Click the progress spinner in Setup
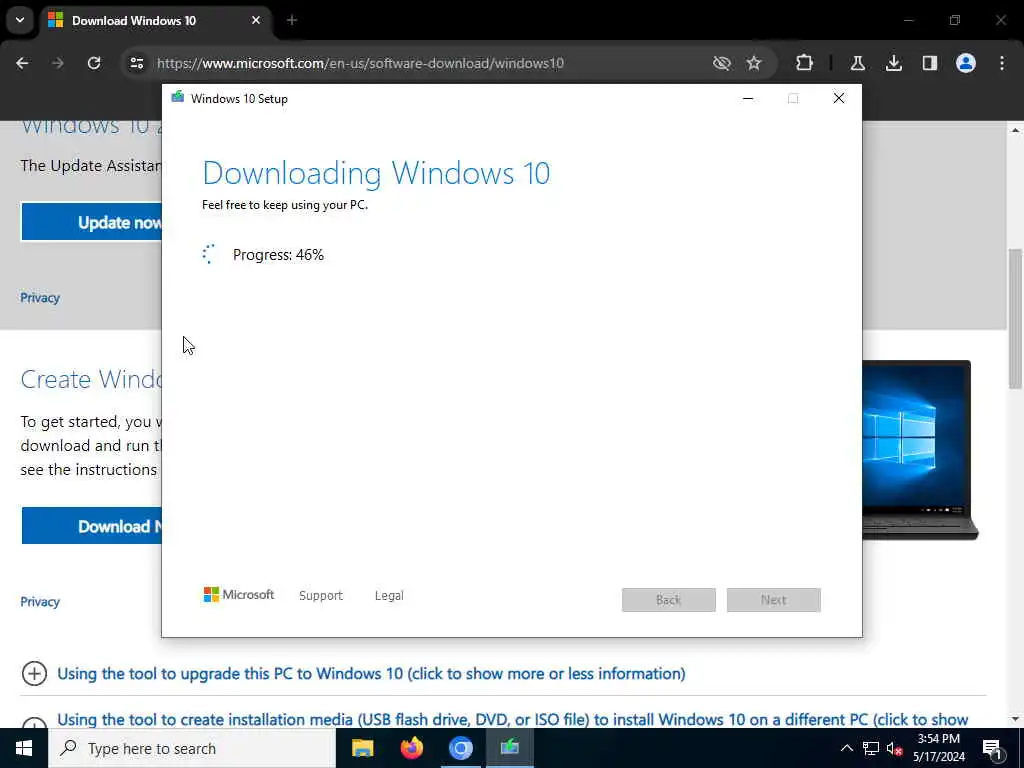The height and width of the screenshot is (768, 1024). pos(208,254)
